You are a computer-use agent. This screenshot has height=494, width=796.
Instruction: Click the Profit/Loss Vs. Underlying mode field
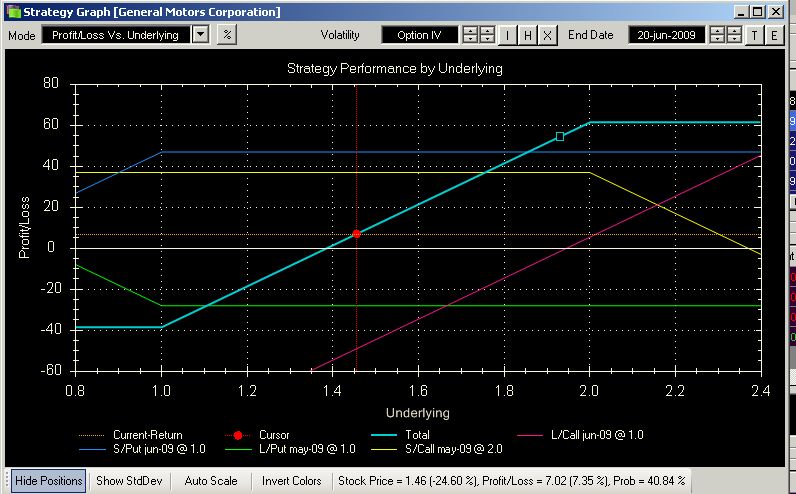(116, 35)
